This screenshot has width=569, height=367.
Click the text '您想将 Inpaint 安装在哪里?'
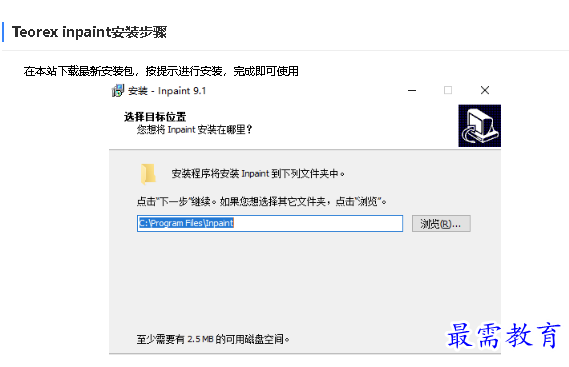[x=194, y=130]
